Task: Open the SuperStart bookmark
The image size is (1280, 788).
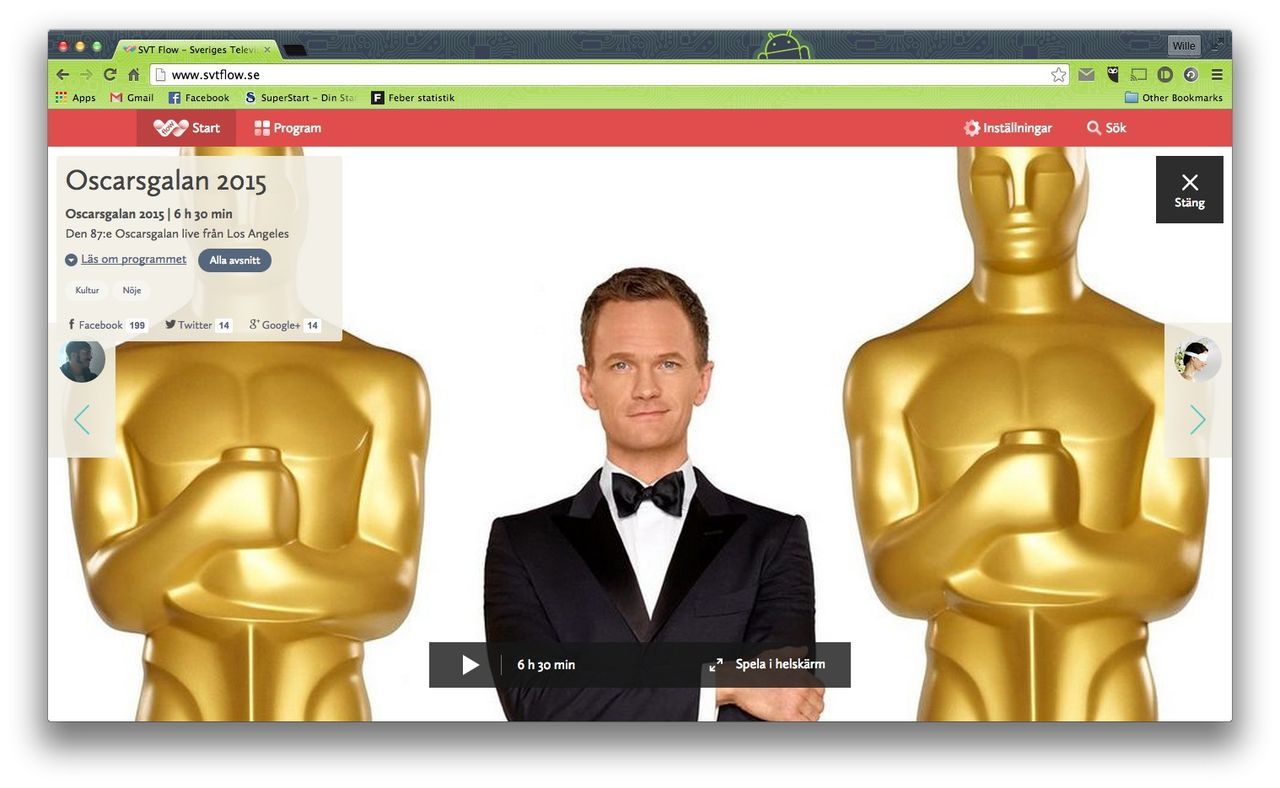Action: [x=301, y=98]
